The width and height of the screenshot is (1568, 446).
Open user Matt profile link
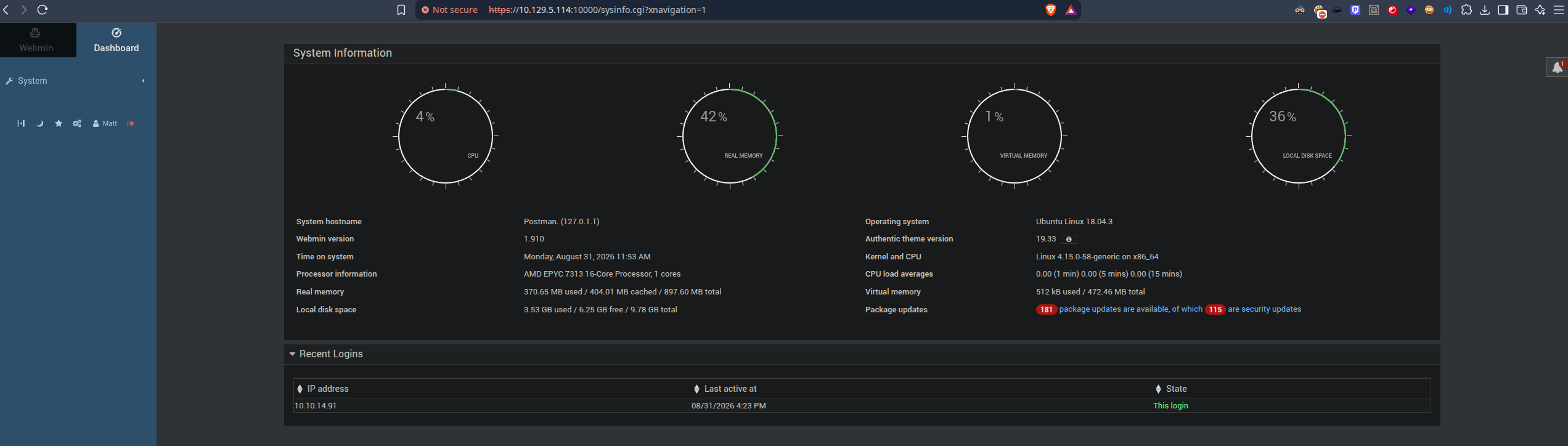[105, 124]
